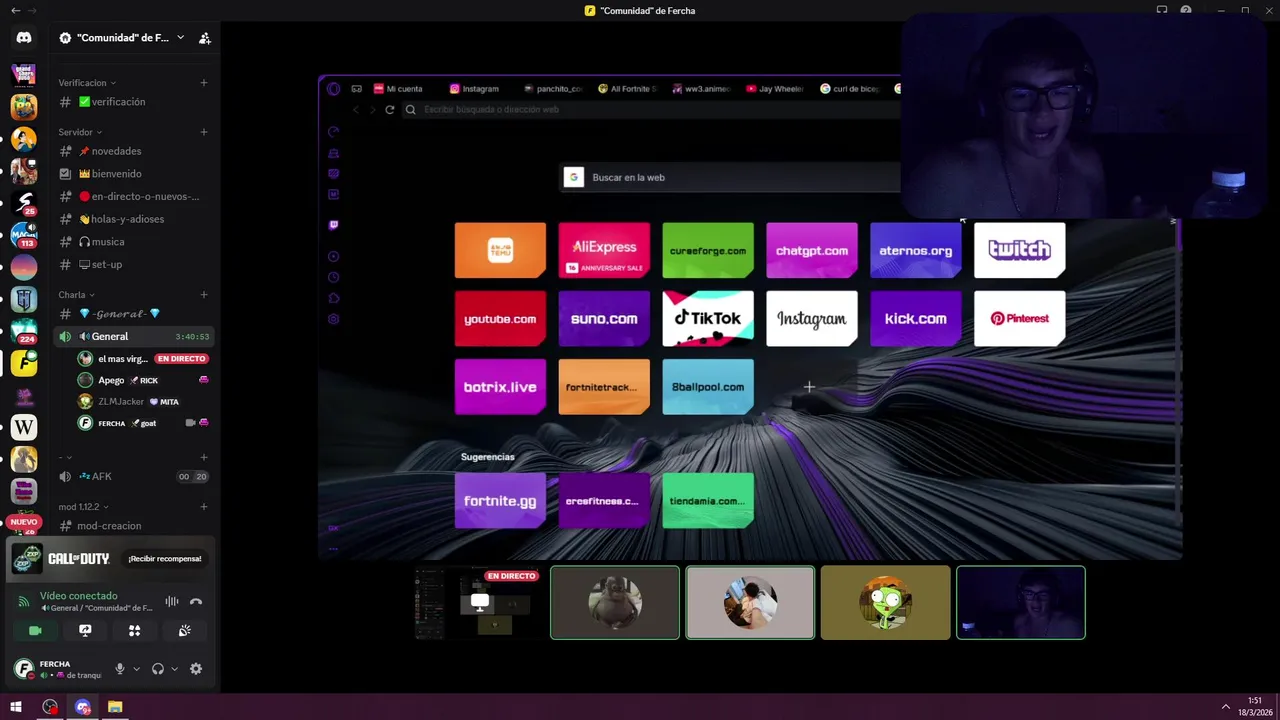Click the twitch speed dial tile in stream

coord(1019,250)
